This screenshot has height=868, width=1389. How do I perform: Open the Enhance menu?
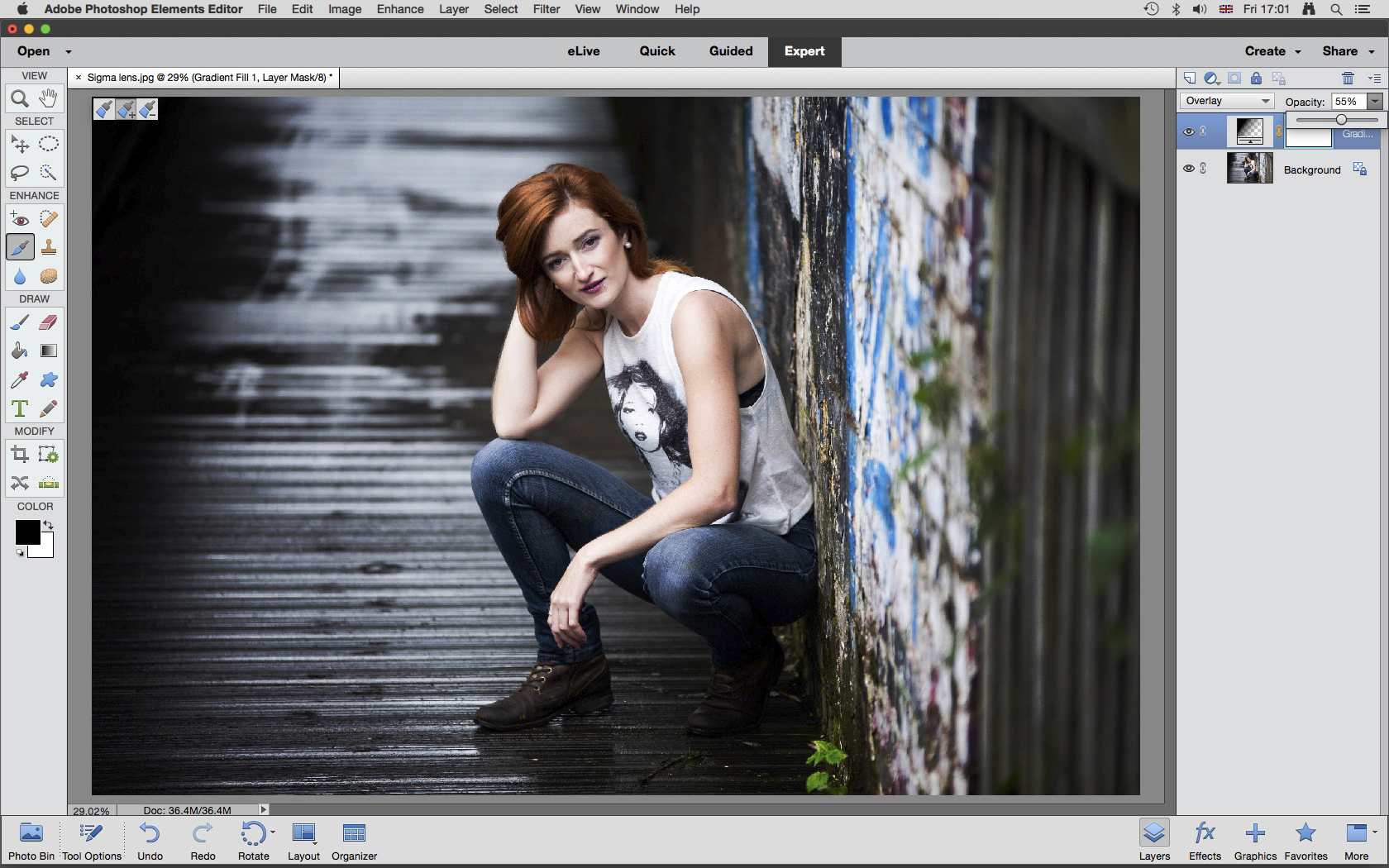400,9
